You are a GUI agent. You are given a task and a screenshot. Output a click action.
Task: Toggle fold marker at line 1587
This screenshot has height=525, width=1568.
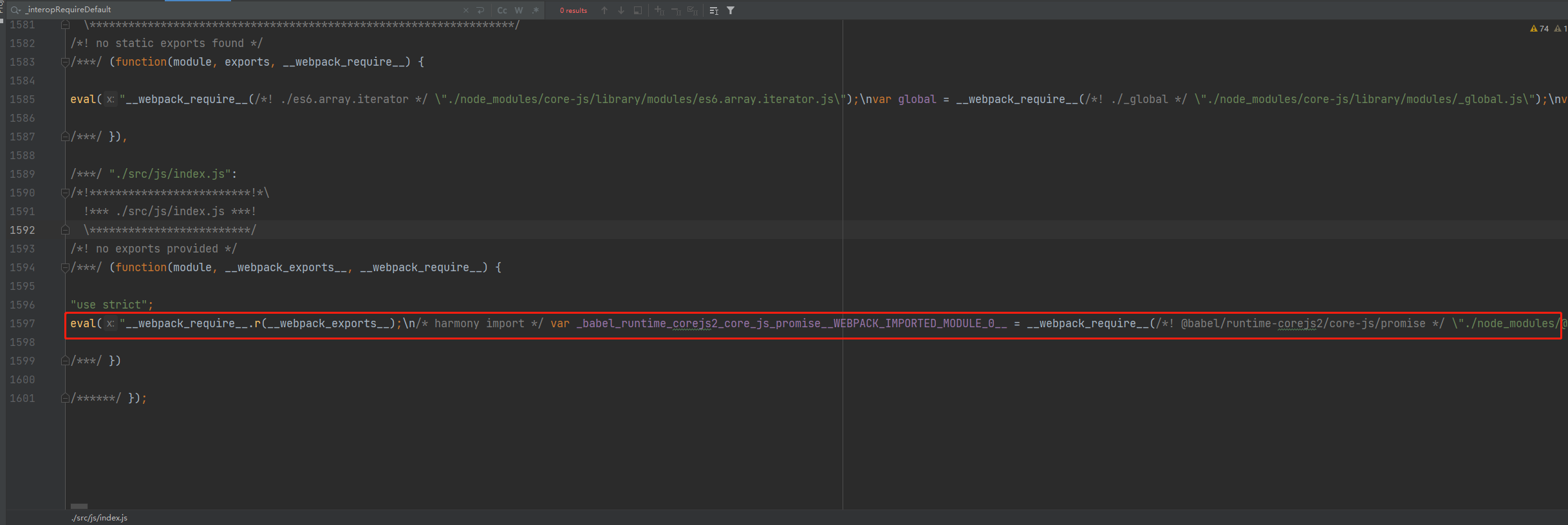coord(65,137)
